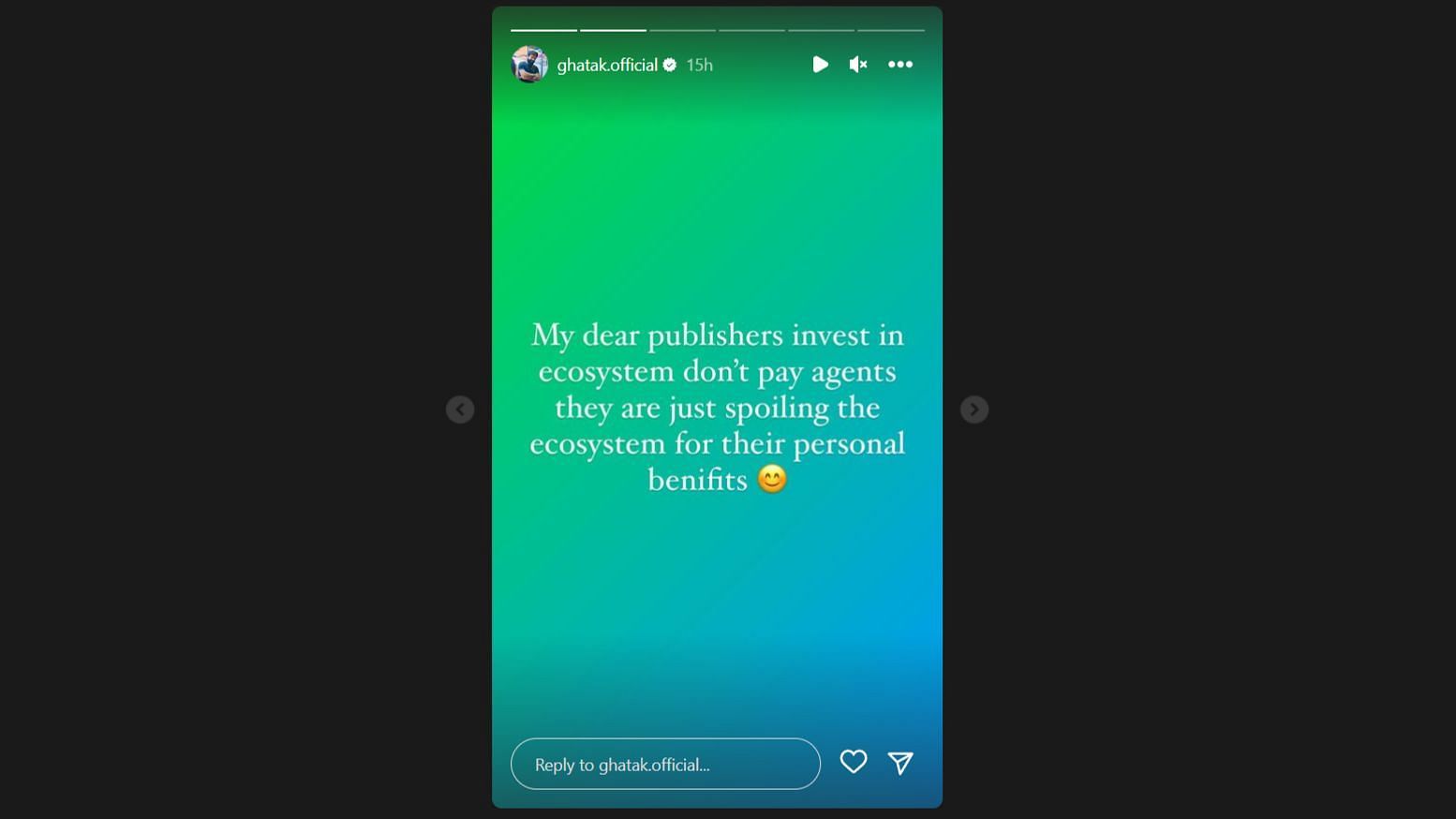Play the paused story
The image size is (1456, 819).
tap(820, 65)
